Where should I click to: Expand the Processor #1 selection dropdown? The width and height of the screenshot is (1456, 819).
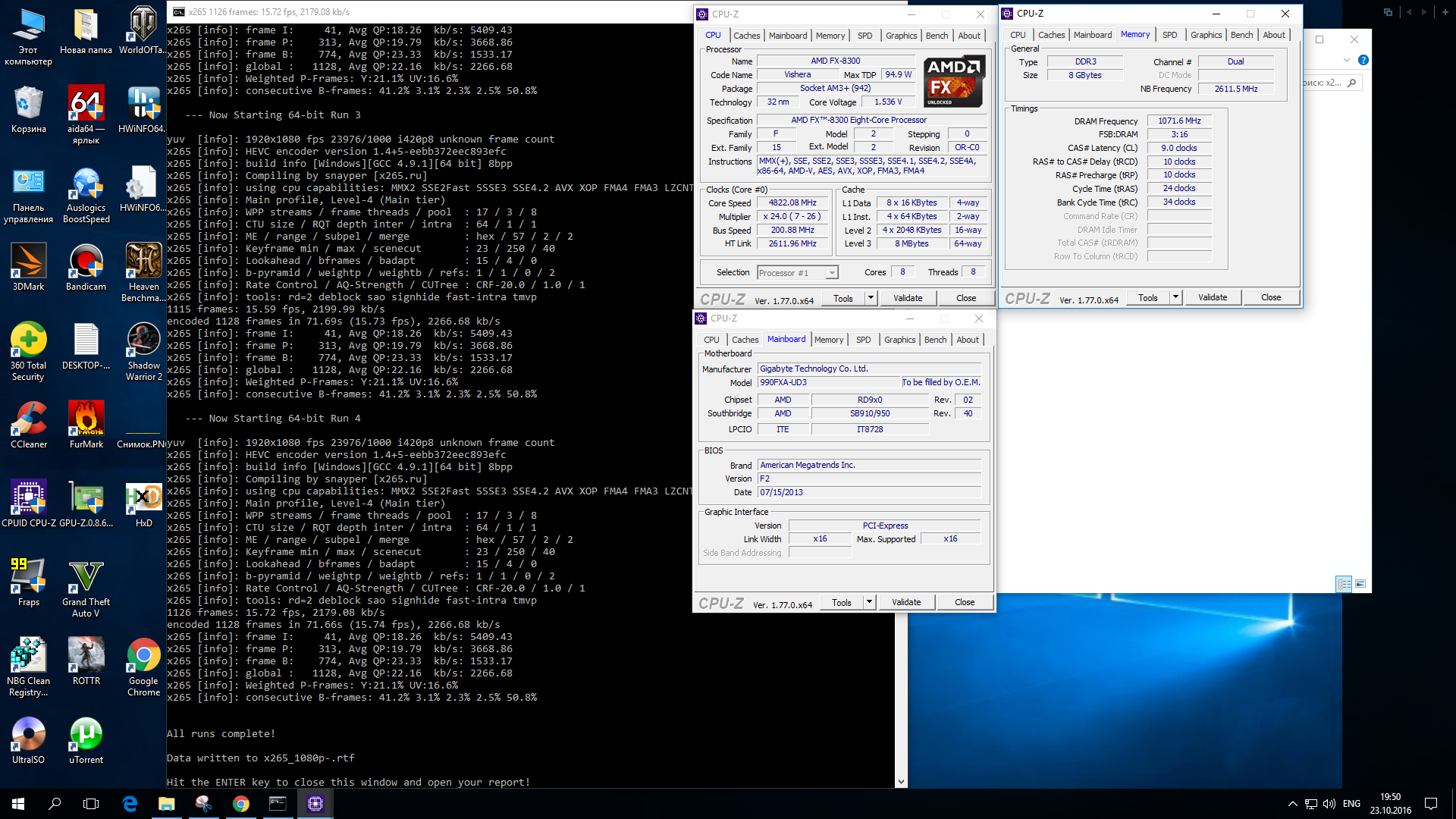[x=832, y=273]
